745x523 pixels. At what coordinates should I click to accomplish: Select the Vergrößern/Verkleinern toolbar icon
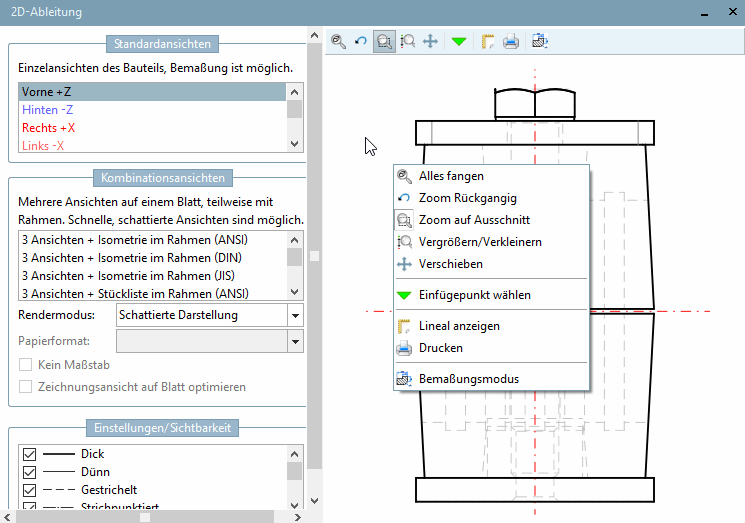[408, 41]
